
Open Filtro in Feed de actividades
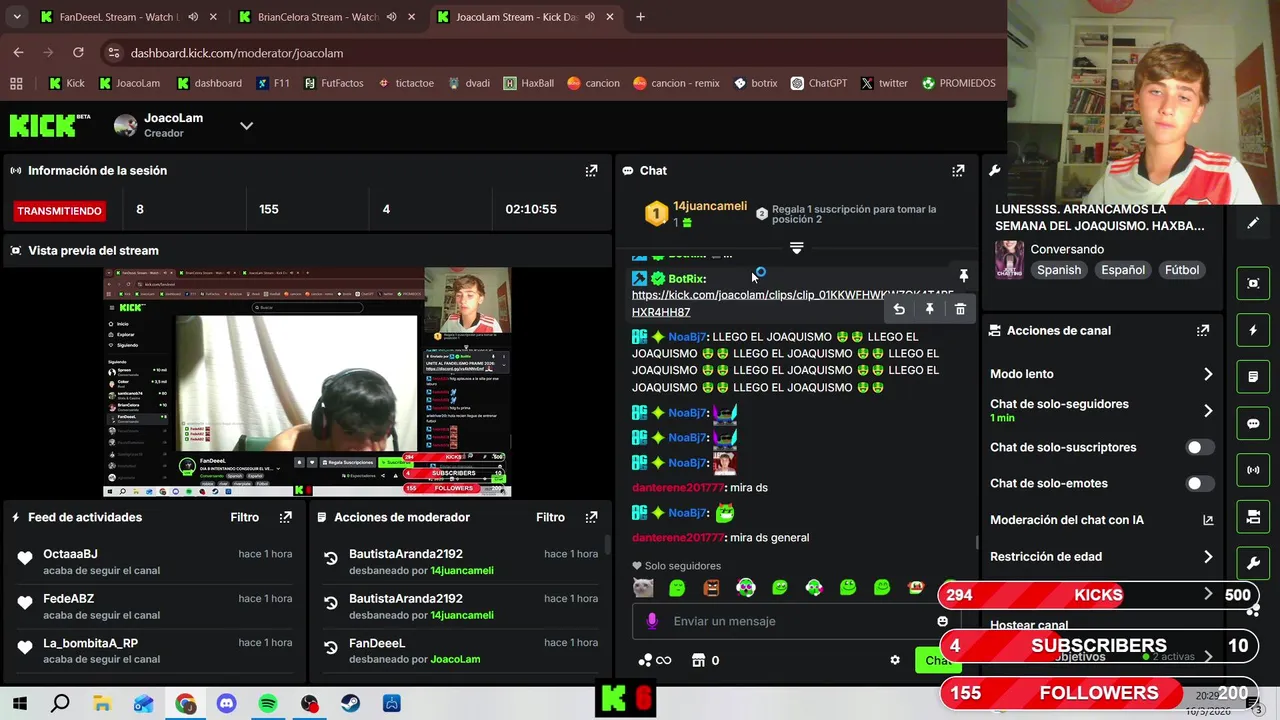tap(244, 517)
